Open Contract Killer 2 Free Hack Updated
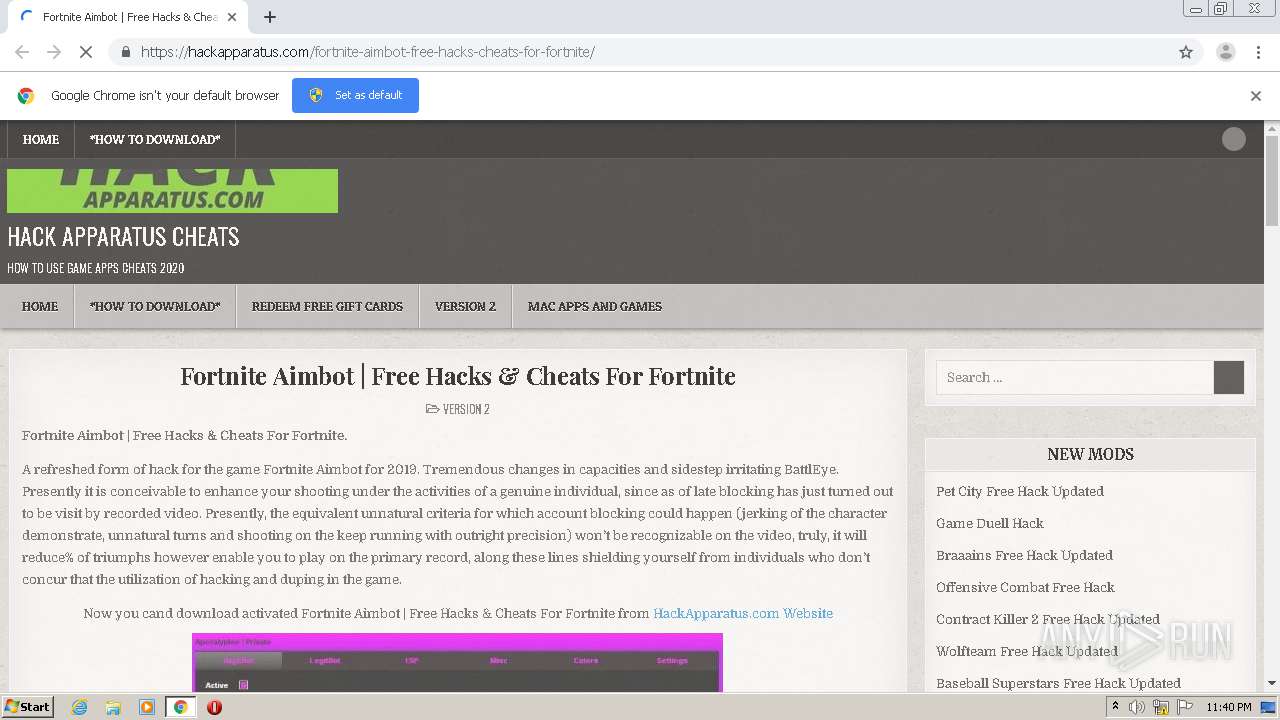The width and height of the screenshot is (1280, 720). pyautogui.click(x=1048, y=619)
